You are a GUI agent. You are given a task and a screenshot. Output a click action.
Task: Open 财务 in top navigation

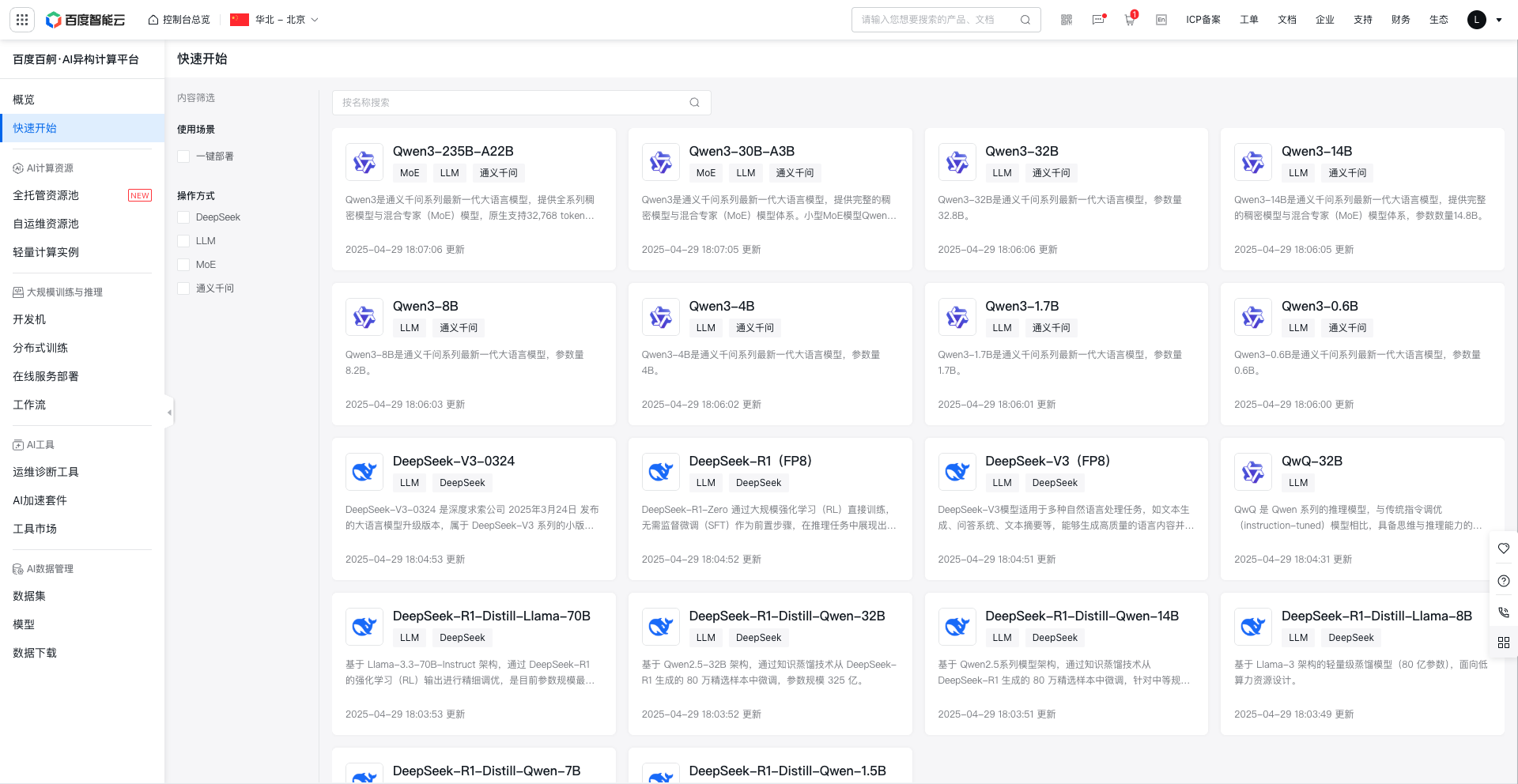(1401, 20)
